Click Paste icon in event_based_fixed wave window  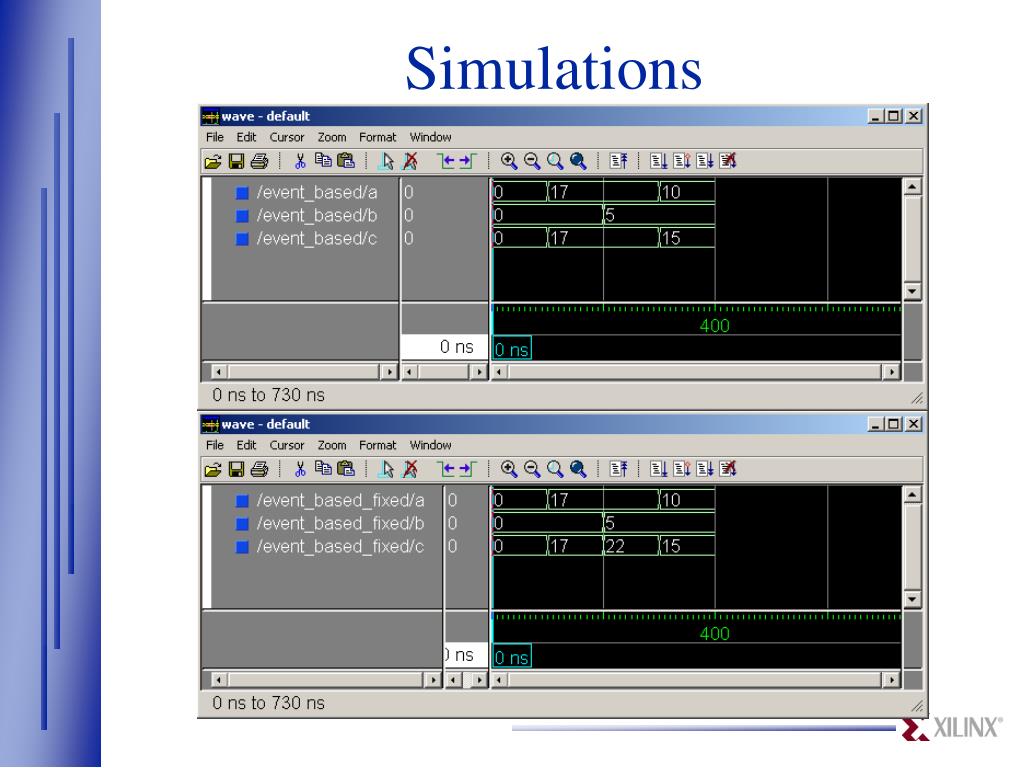coord(346,468)
